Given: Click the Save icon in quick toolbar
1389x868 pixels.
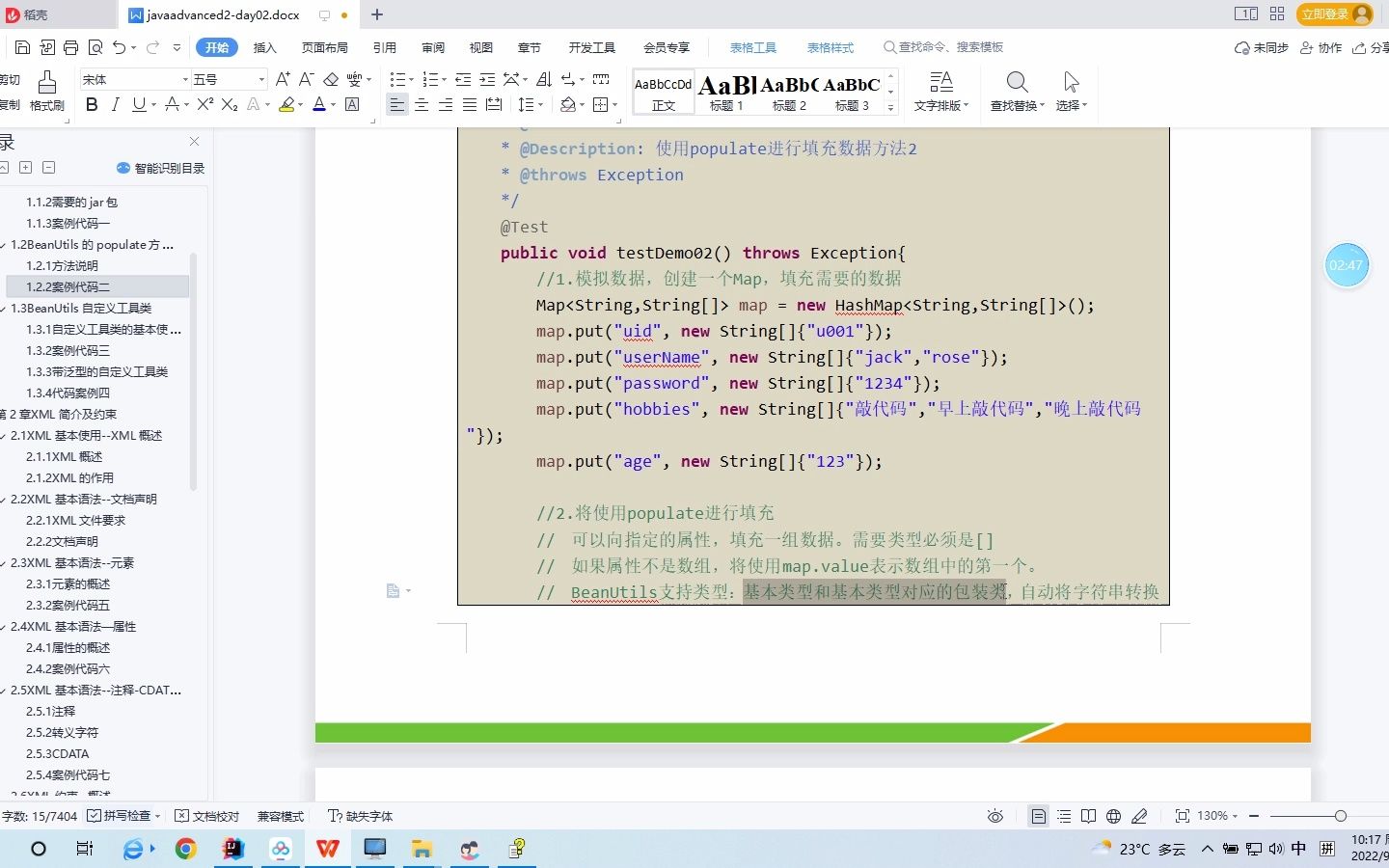Looking at the screenshot, I should tap(23, 47).
